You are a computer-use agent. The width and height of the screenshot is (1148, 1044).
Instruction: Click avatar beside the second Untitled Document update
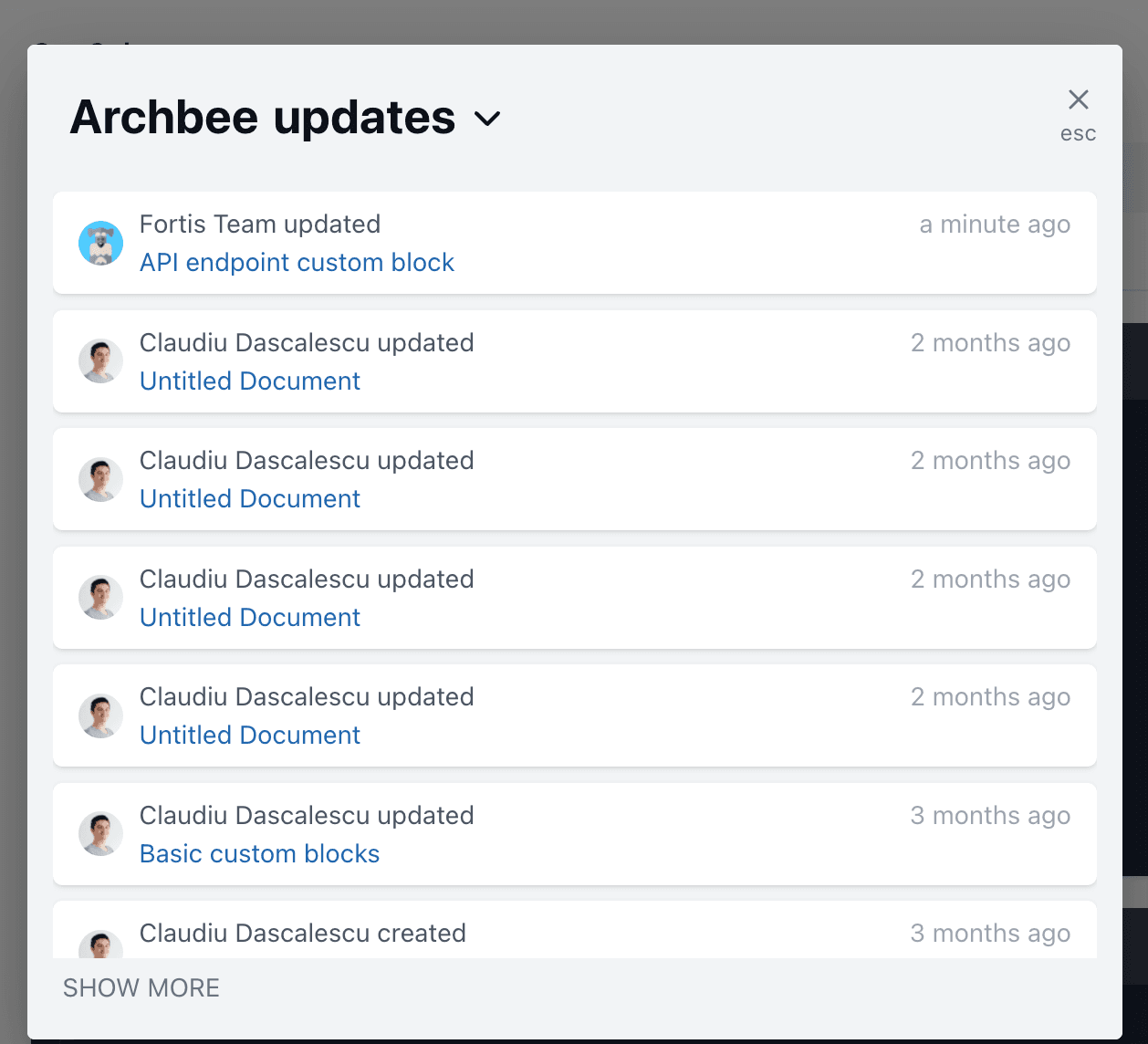(x=101, y=480)
